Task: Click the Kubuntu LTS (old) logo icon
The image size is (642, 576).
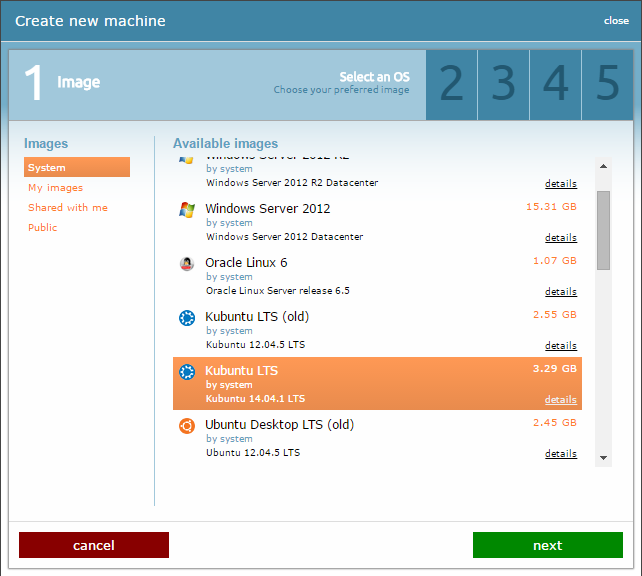Action: [x=187, y=318]
